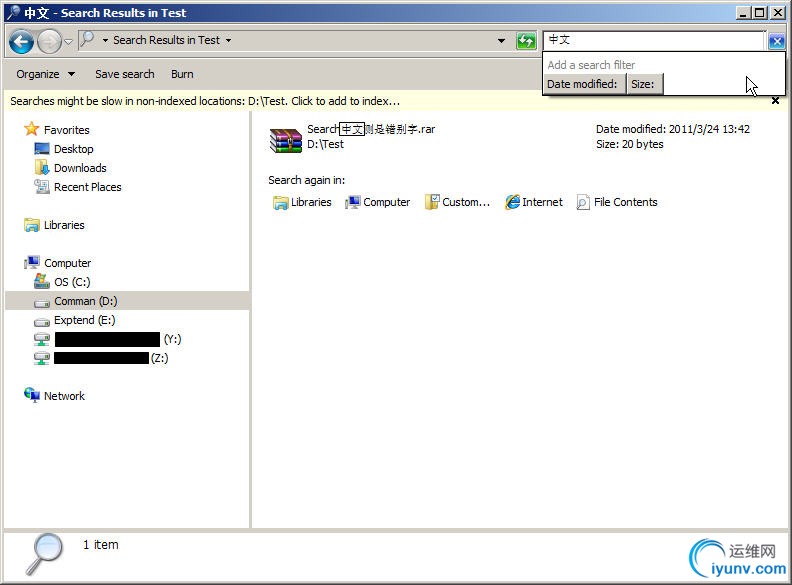
Task: Search again in File Contents
Action: (626, 202)
